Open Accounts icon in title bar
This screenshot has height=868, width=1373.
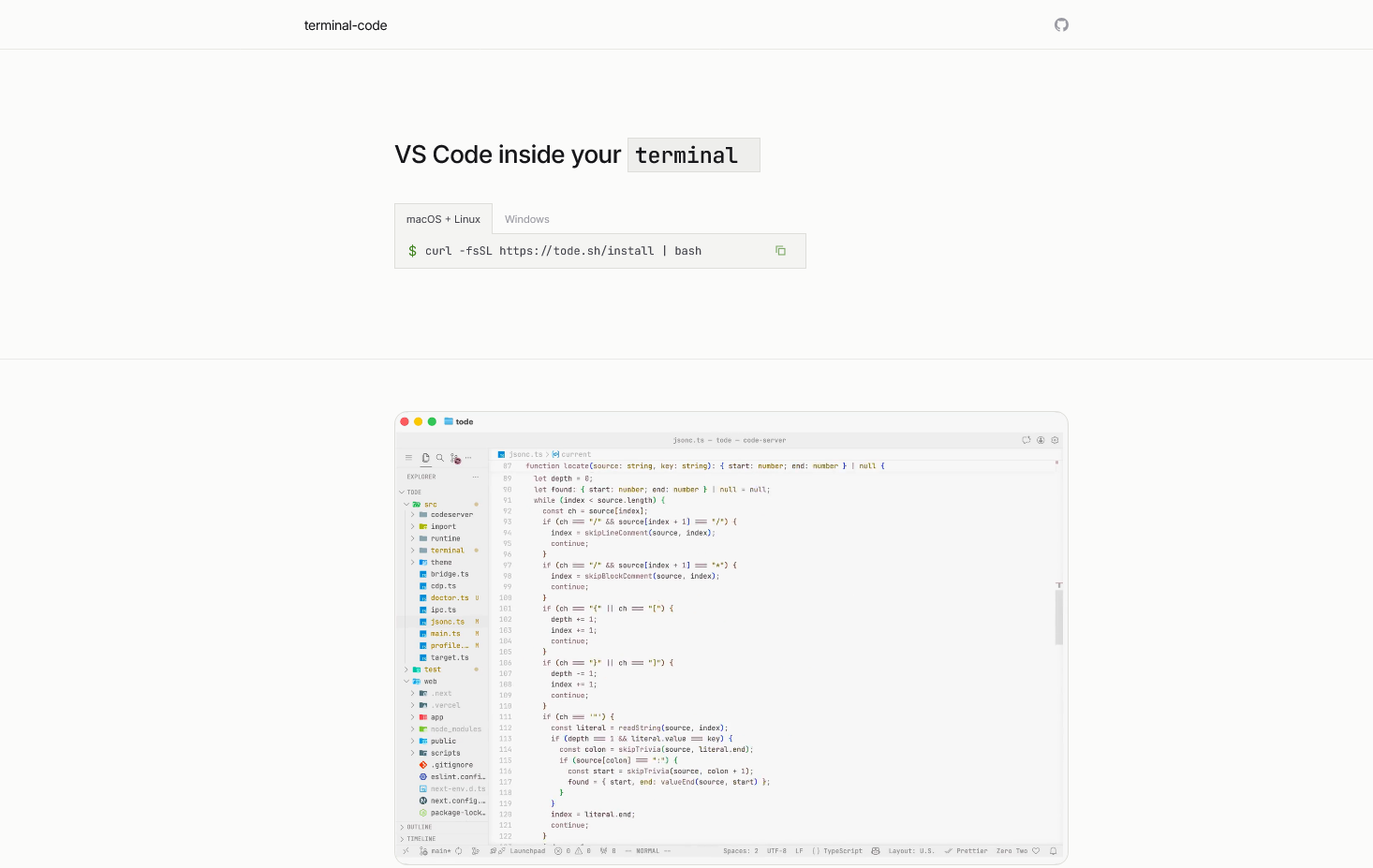click(x=1041, y=440)
